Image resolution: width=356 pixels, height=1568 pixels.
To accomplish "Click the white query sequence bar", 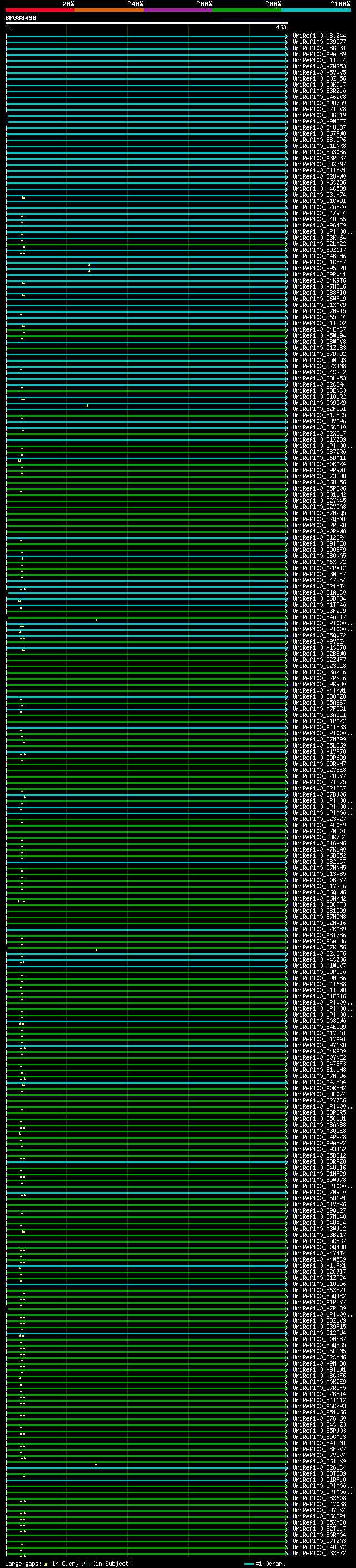I will (146, 23).
